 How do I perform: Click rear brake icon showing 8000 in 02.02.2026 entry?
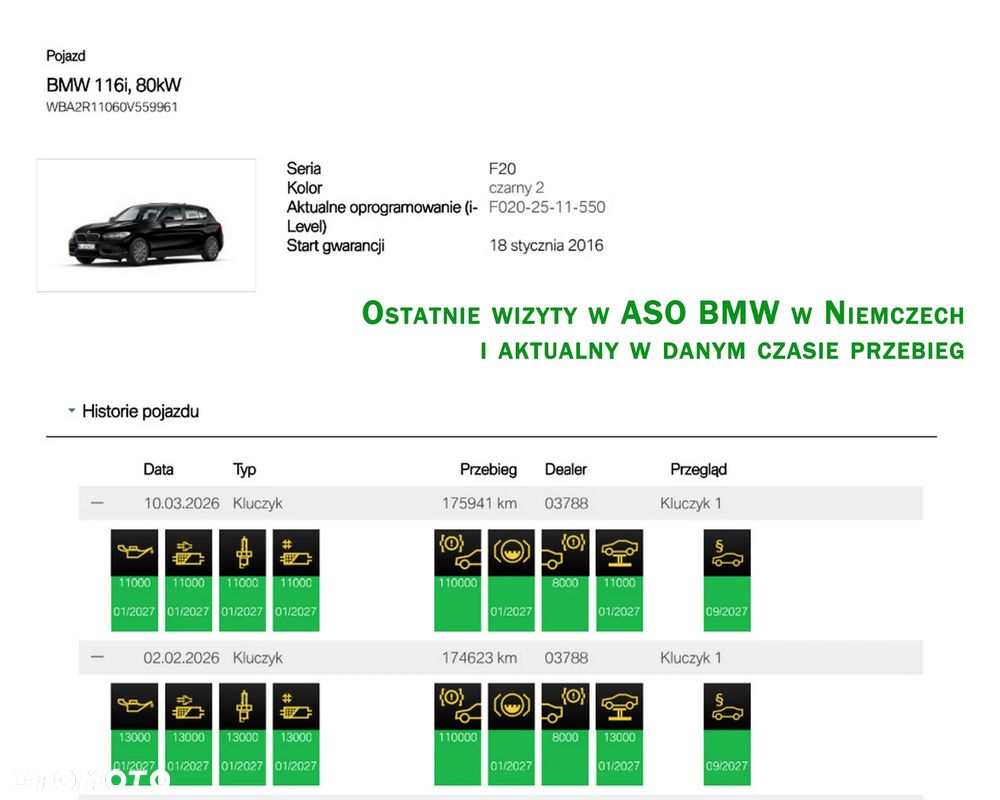coord(565,706)
